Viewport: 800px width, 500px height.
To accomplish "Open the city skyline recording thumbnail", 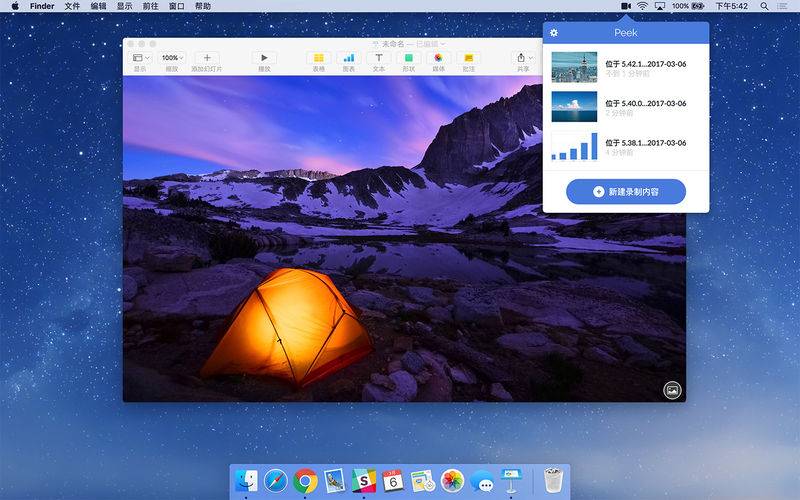I will pos(574,68).
